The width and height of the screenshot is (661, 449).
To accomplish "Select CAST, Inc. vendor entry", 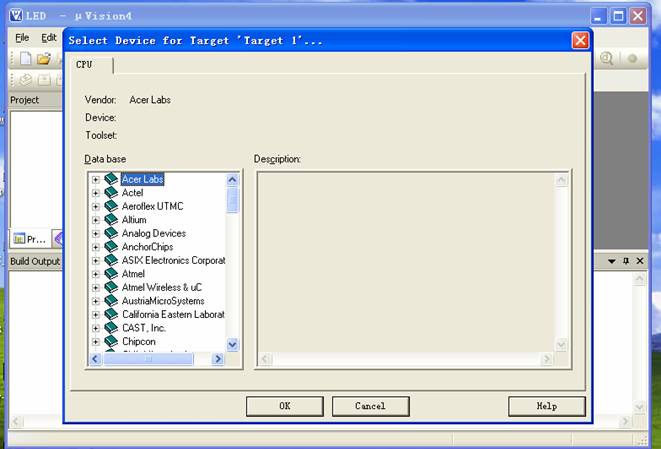I will coord(144,328).
